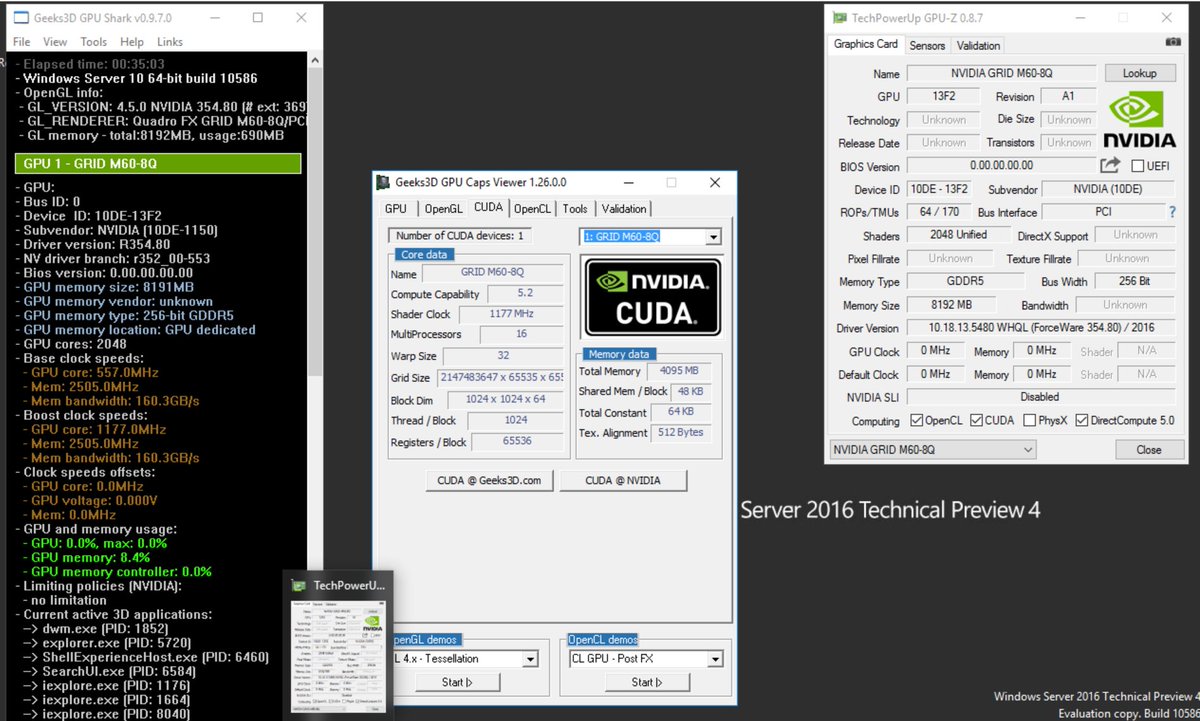Click the ROPs/TMUs 64 / 170 field
Image resolution: width=1200 pixels, height=721 pixels.
937,212
